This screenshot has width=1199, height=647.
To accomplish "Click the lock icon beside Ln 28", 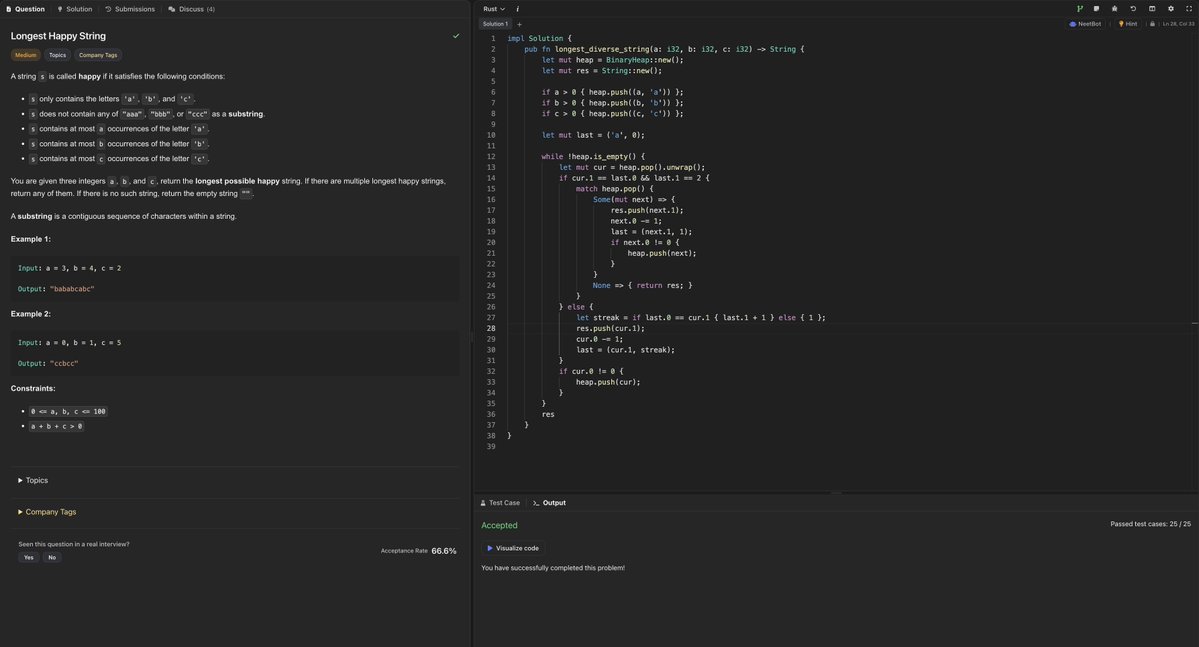I will 1152,24.
